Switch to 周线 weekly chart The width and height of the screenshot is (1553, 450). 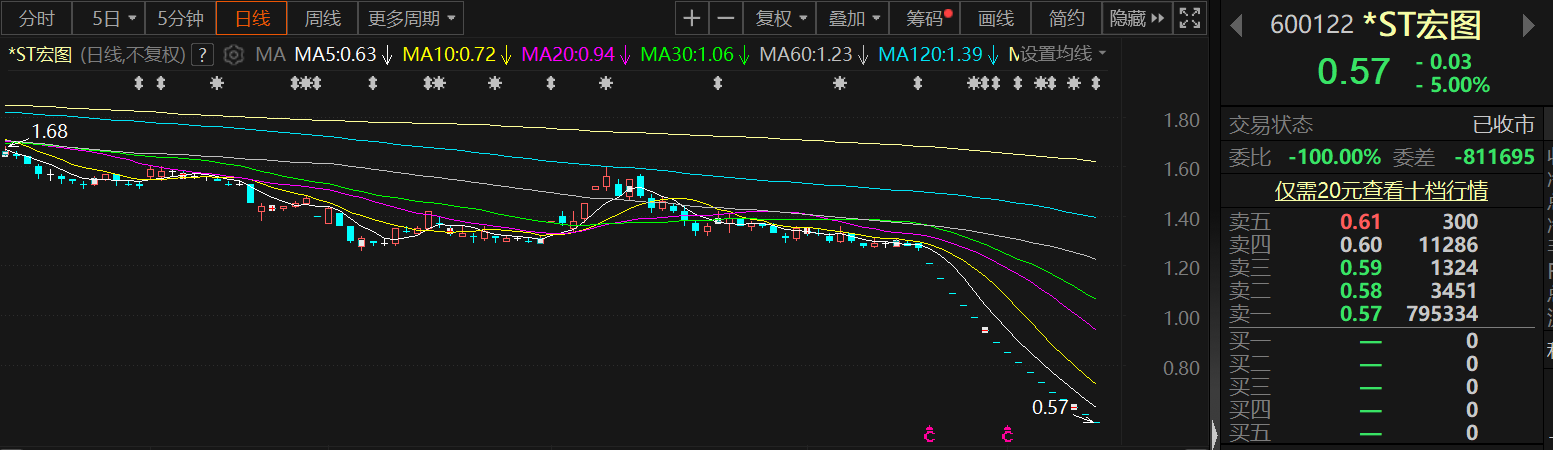322,18
